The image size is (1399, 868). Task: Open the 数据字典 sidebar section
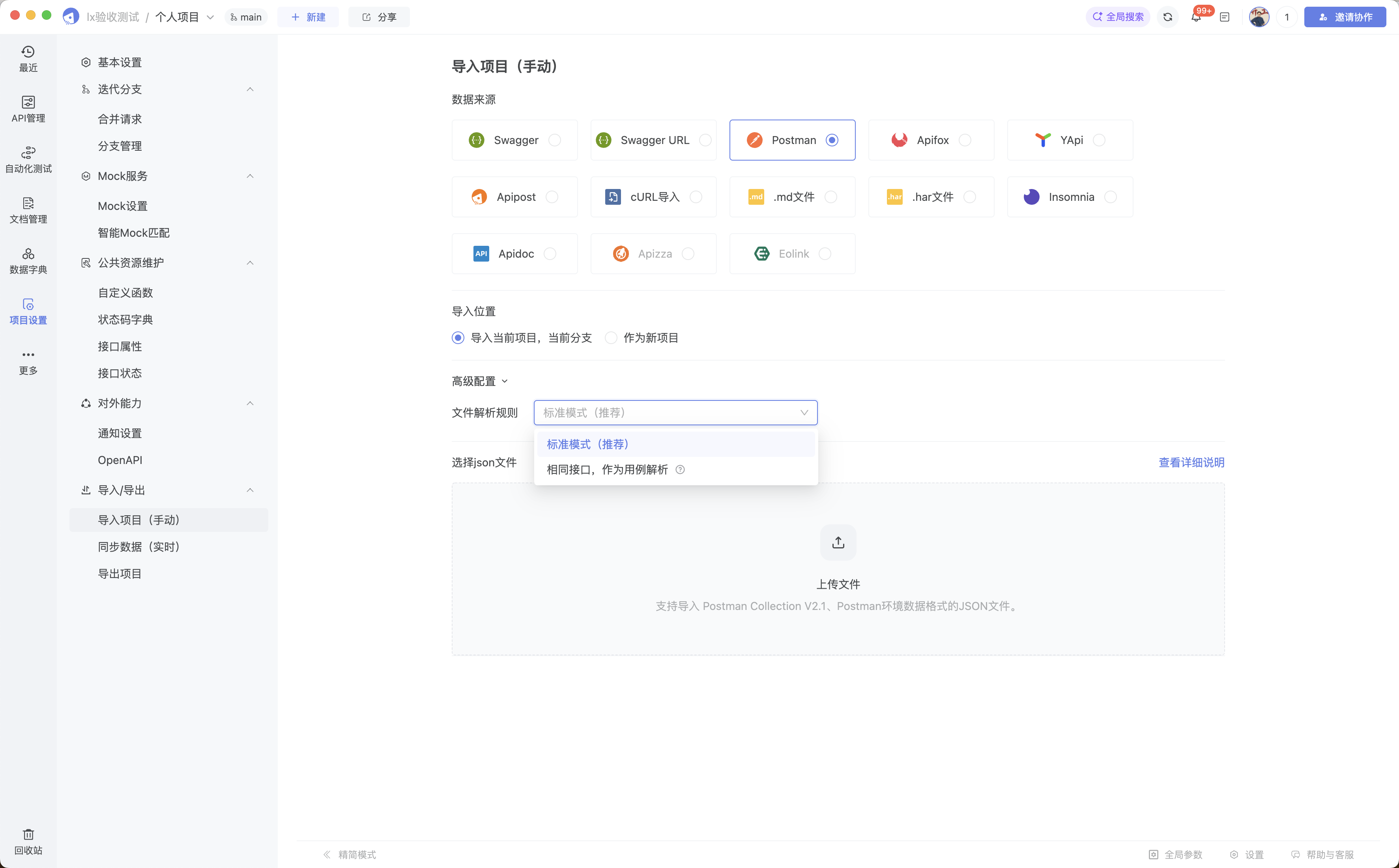tap(28, 261)
